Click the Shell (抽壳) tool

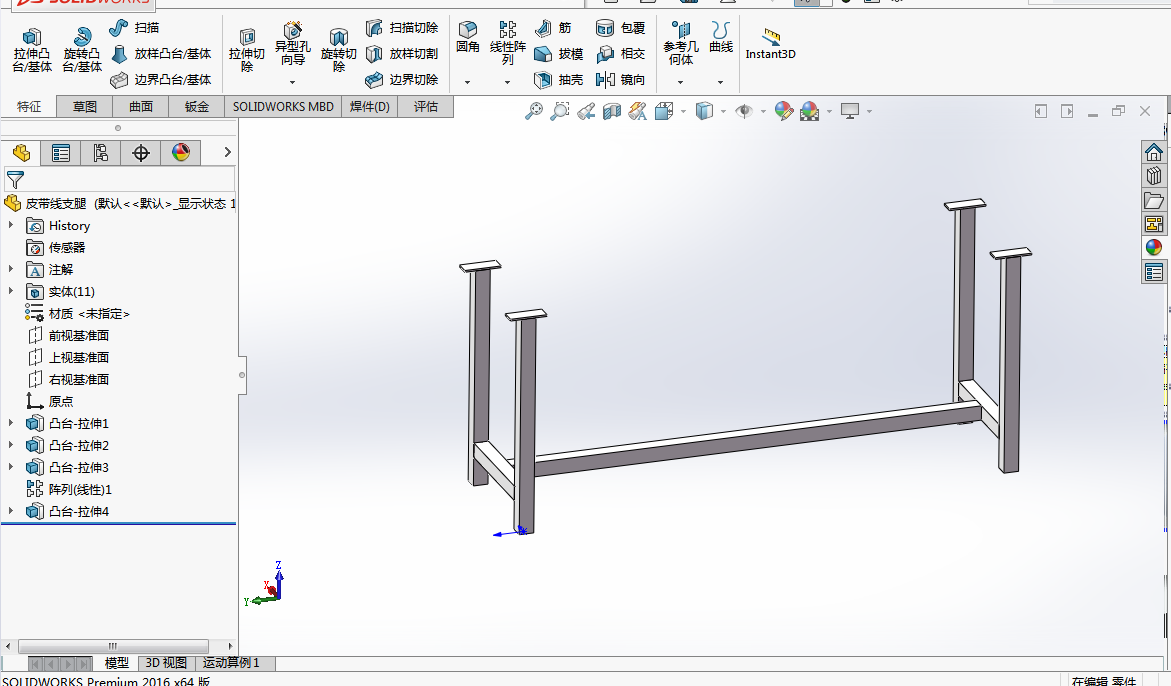[x=559, y=80]
